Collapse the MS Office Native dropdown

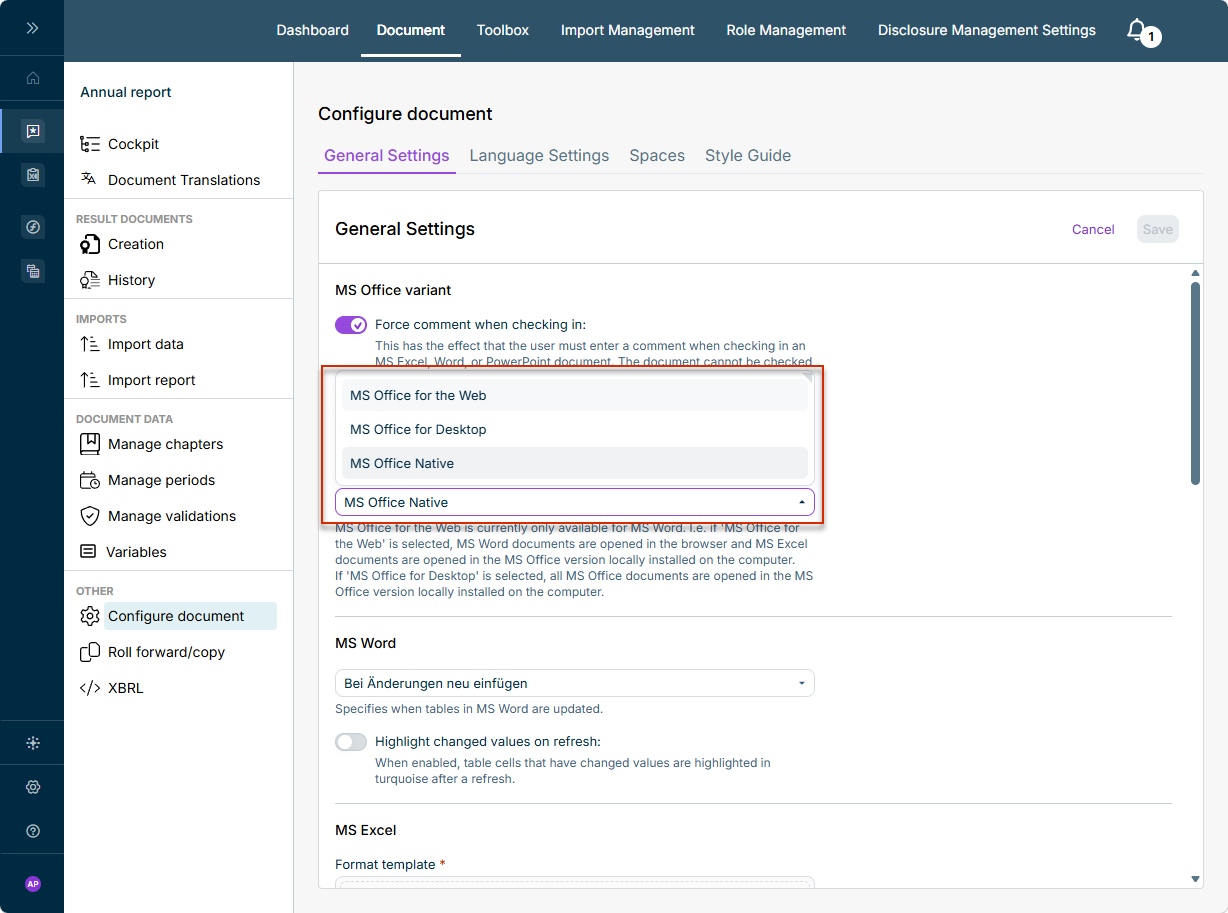pos(575,502)
